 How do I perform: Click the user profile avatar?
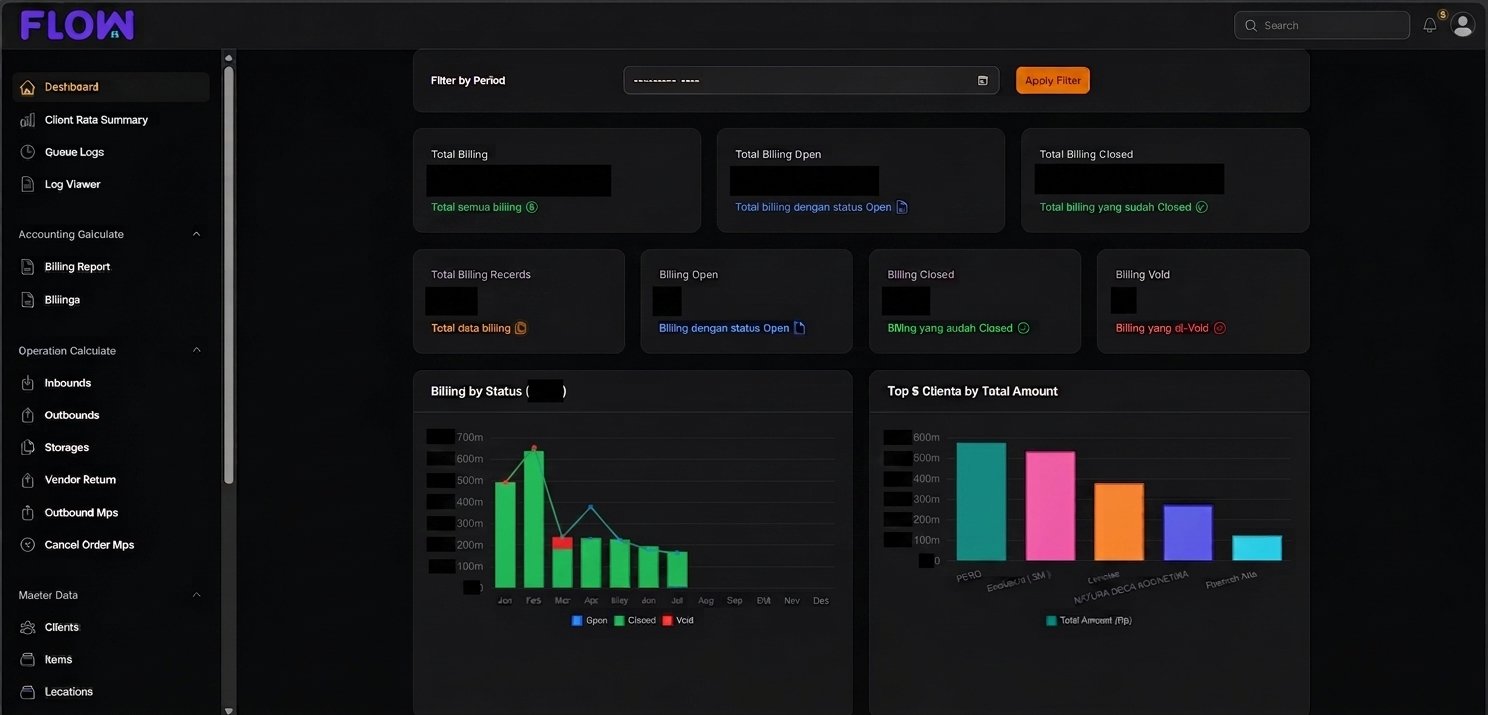point(1463,25)
